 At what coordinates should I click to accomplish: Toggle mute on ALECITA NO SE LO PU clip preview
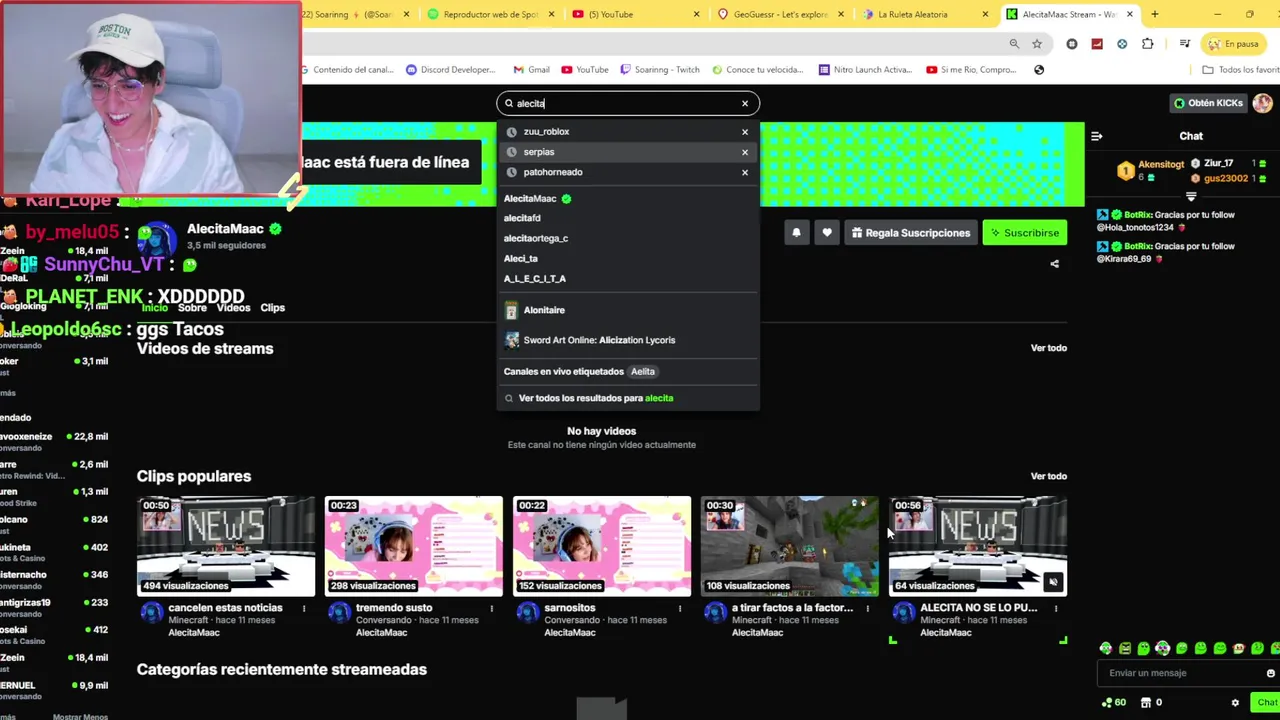[x=1052, y=581]
